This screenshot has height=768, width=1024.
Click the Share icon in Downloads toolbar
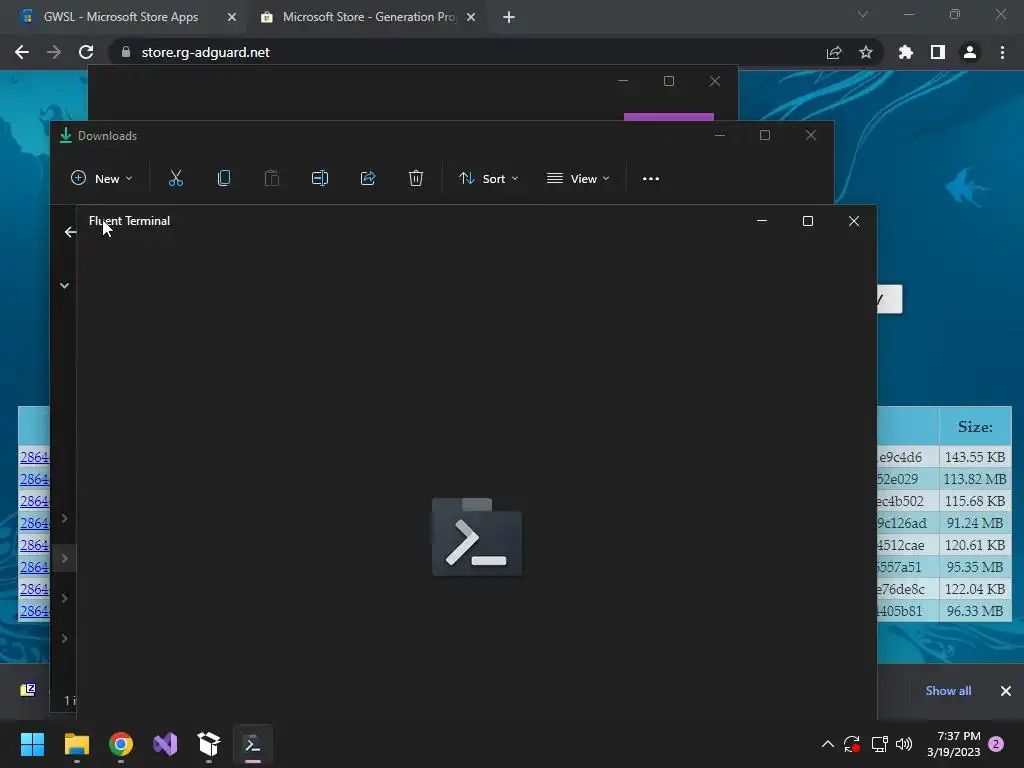pos(368,178)
